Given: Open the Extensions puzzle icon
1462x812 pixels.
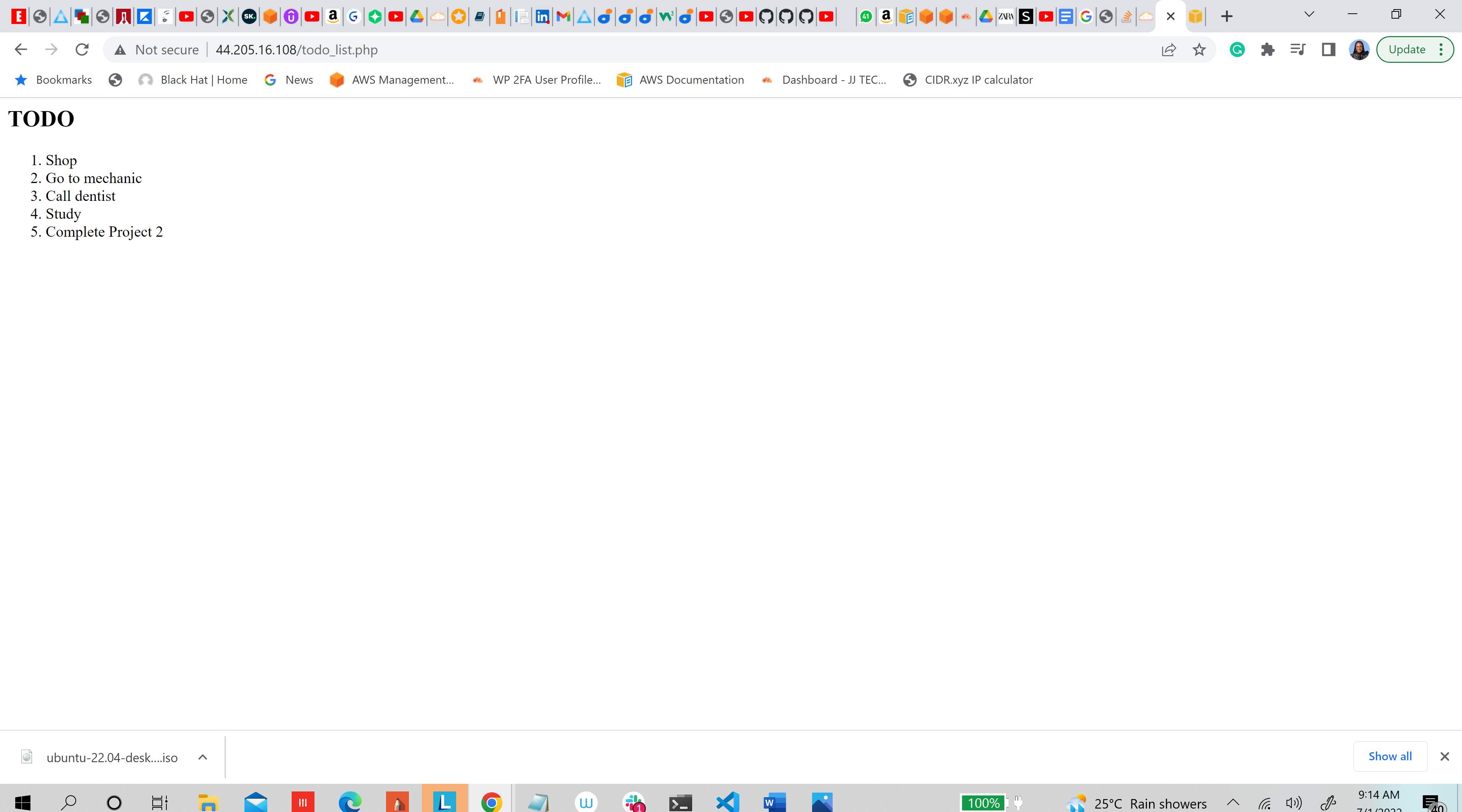Looking at the screenshot, I should [1267, 50].
